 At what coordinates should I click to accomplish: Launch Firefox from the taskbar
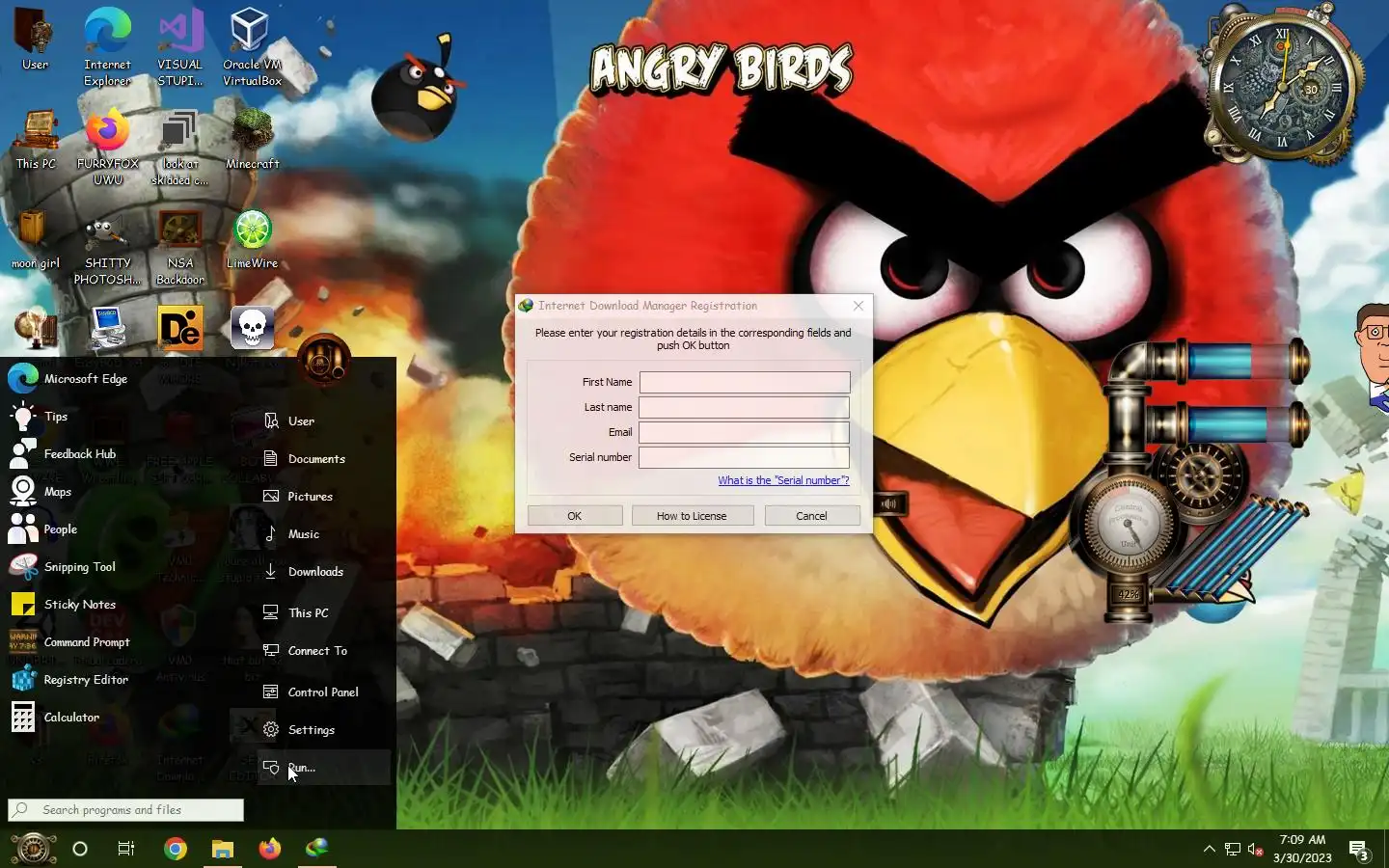click(270, 849)
